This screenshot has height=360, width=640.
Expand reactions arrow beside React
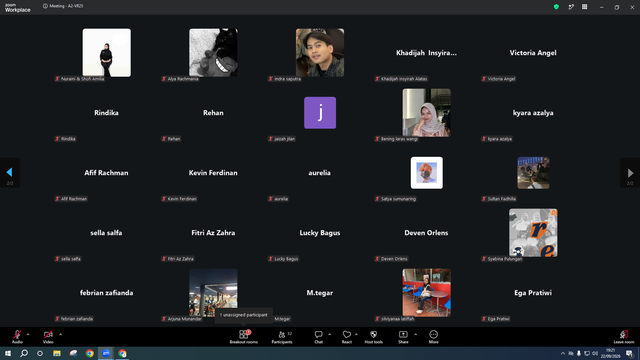coord(356,334)
